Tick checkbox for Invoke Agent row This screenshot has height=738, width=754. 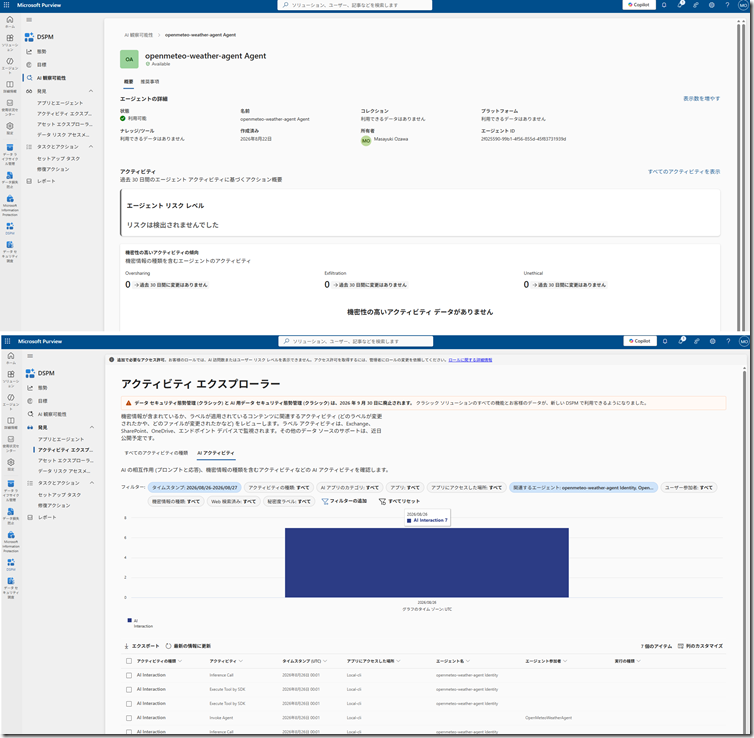(129, 718)
